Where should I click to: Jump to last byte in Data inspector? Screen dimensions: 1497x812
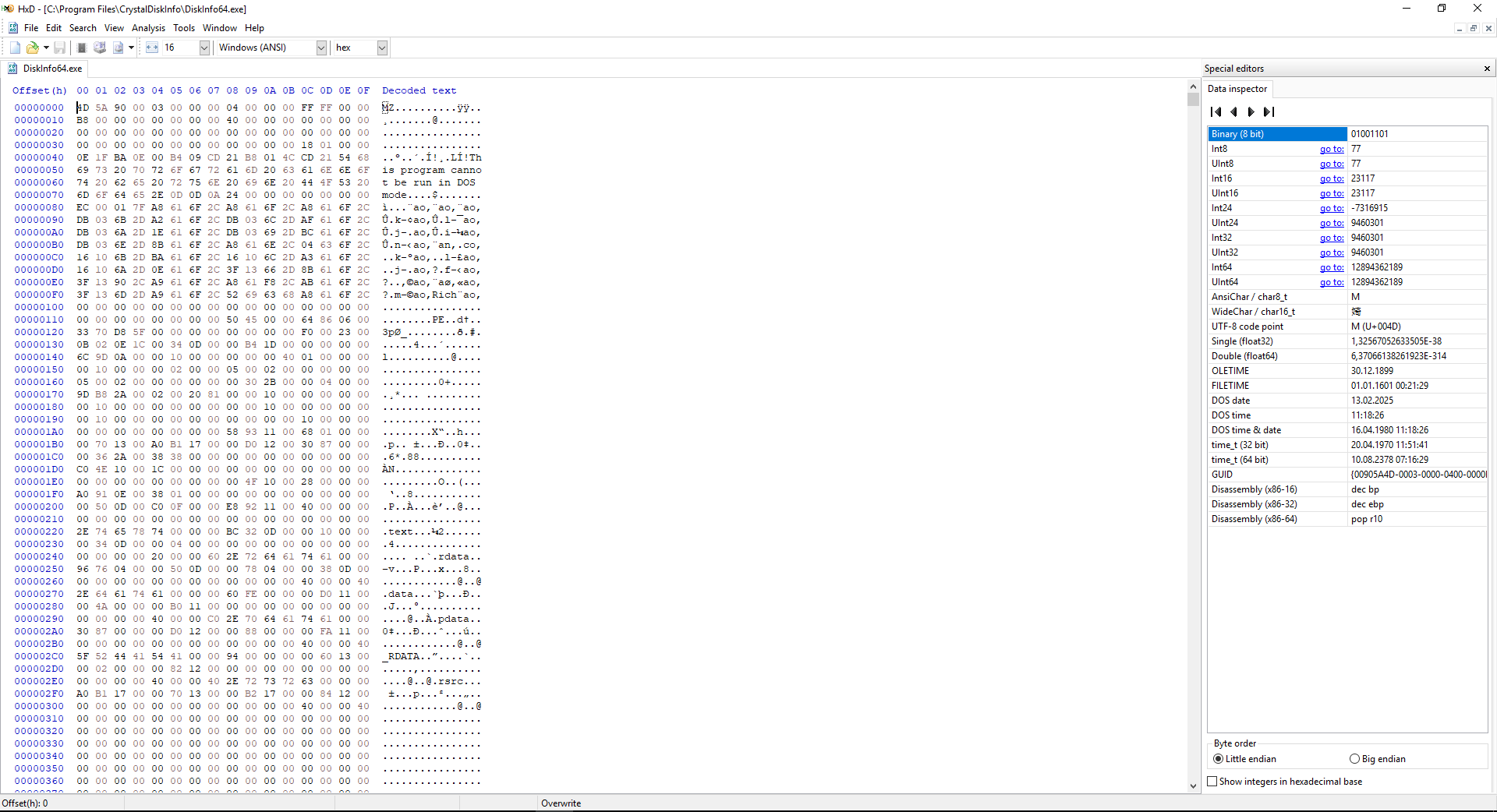(1269, 112)
